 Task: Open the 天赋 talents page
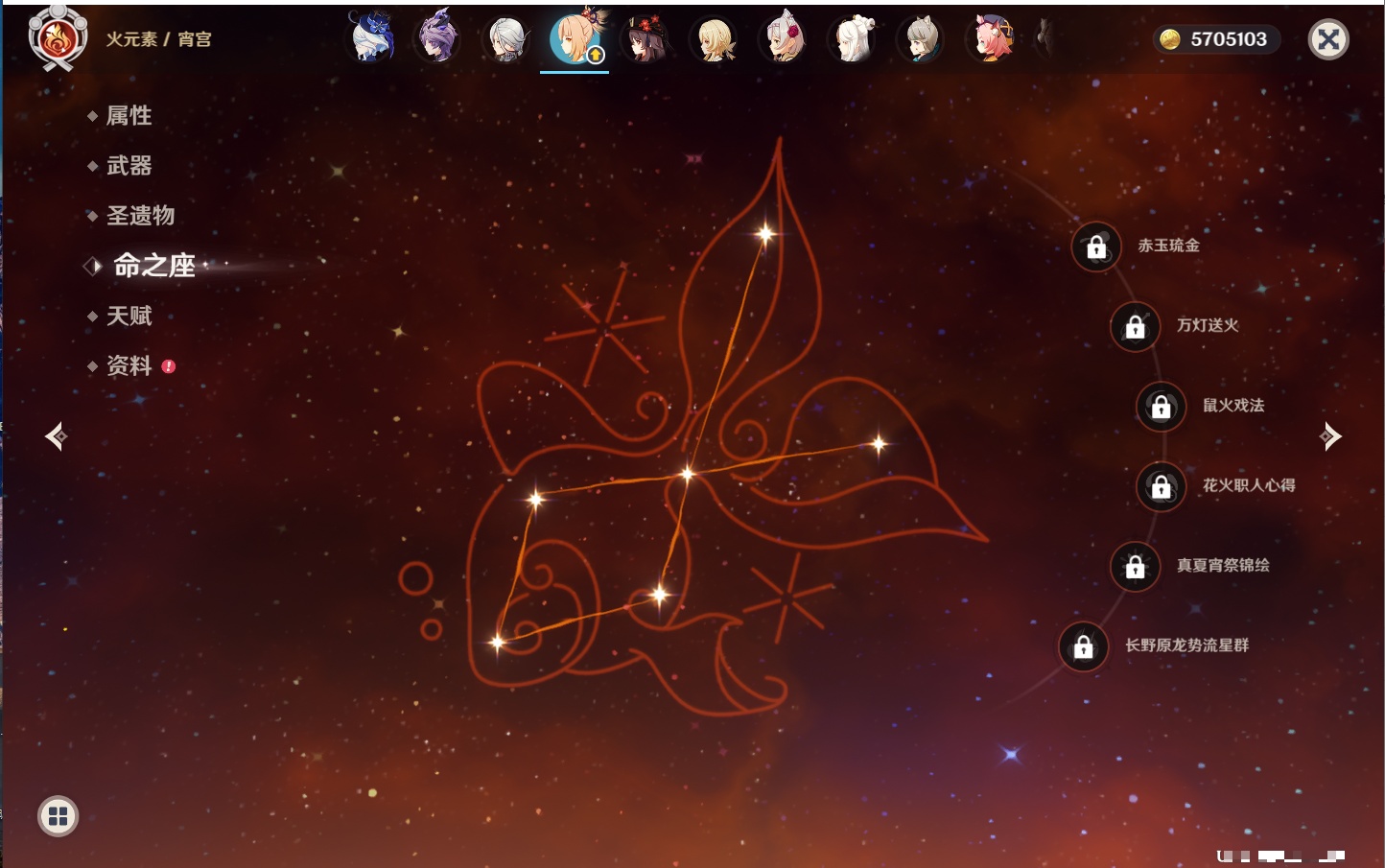pos(129,316)
